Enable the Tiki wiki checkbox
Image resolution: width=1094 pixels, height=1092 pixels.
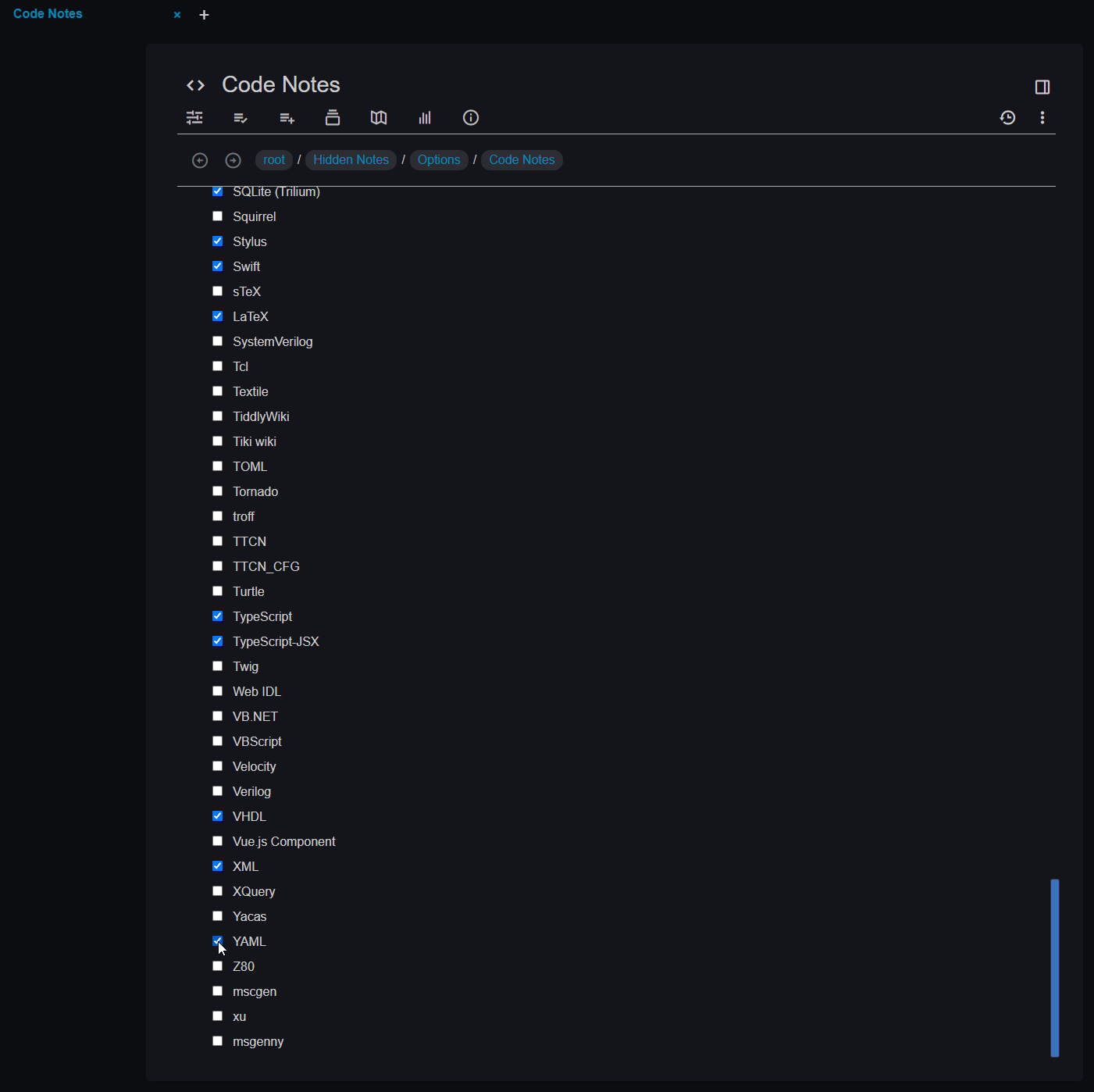pos(218,441)
